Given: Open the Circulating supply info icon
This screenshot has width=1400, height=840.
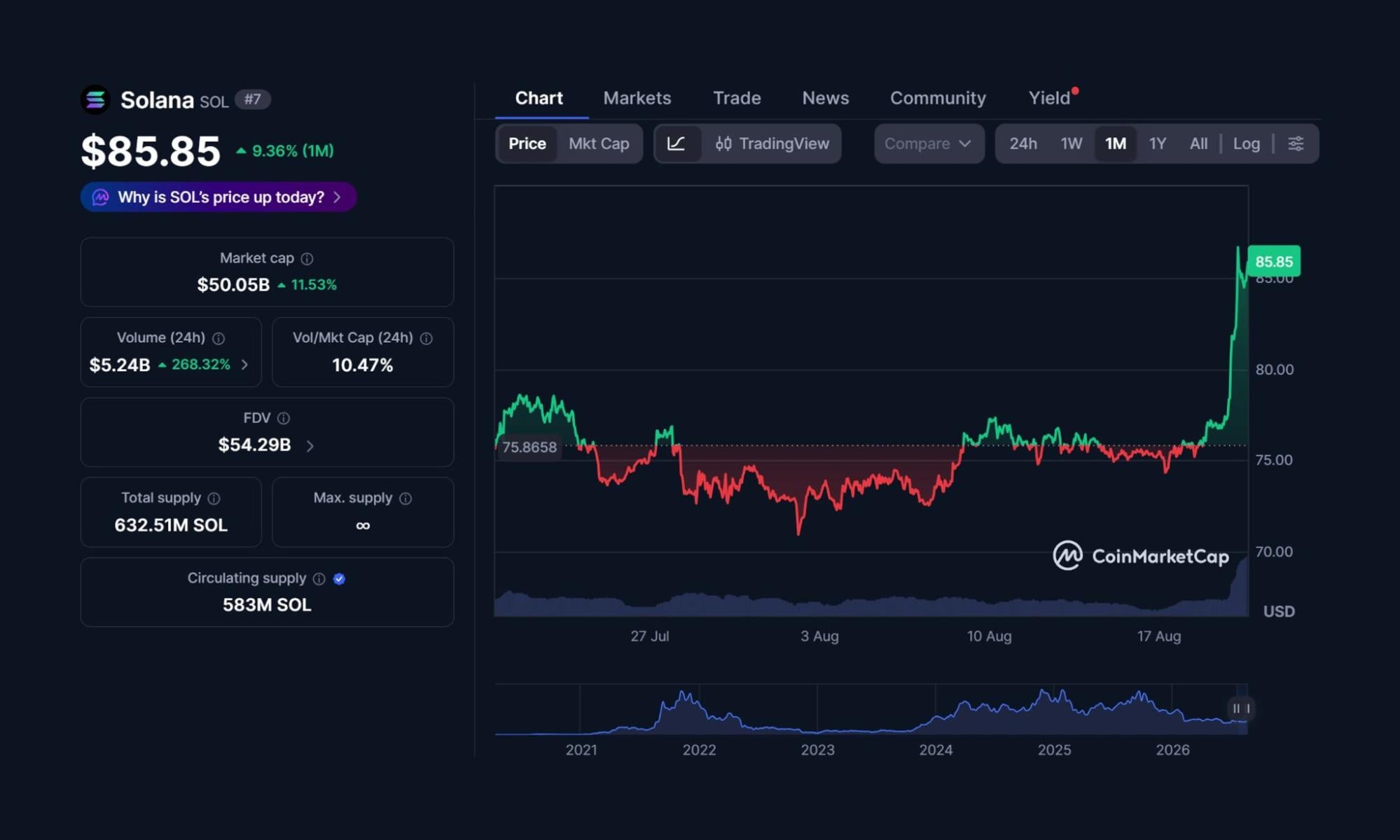Looking at the screenshot, I should tap(319, 579).
